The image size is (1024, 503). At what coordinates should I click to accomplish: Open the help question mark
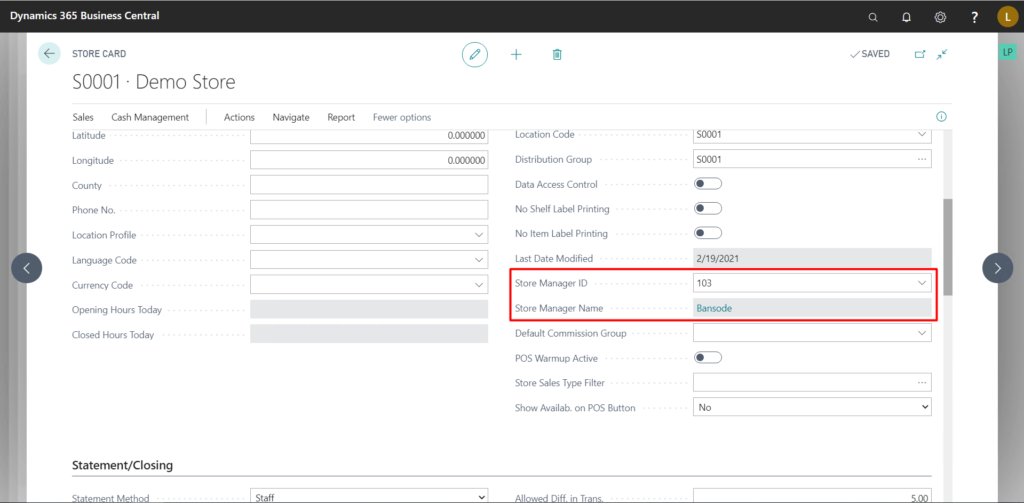pyautogui.click(x=974, y=17)
